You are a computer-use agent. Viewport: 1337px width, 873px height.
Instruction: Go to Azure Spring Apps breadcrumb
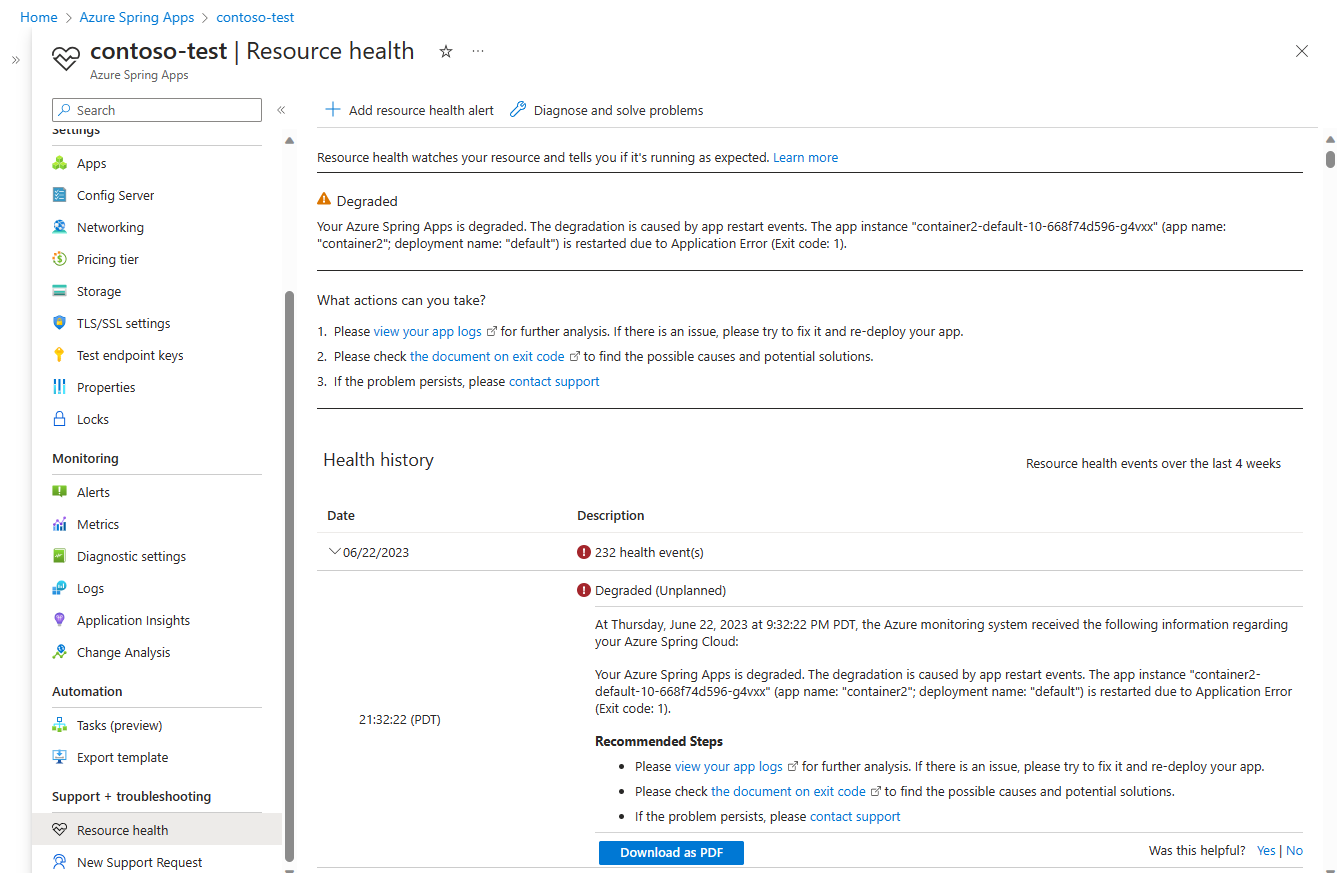pos(137,17)
